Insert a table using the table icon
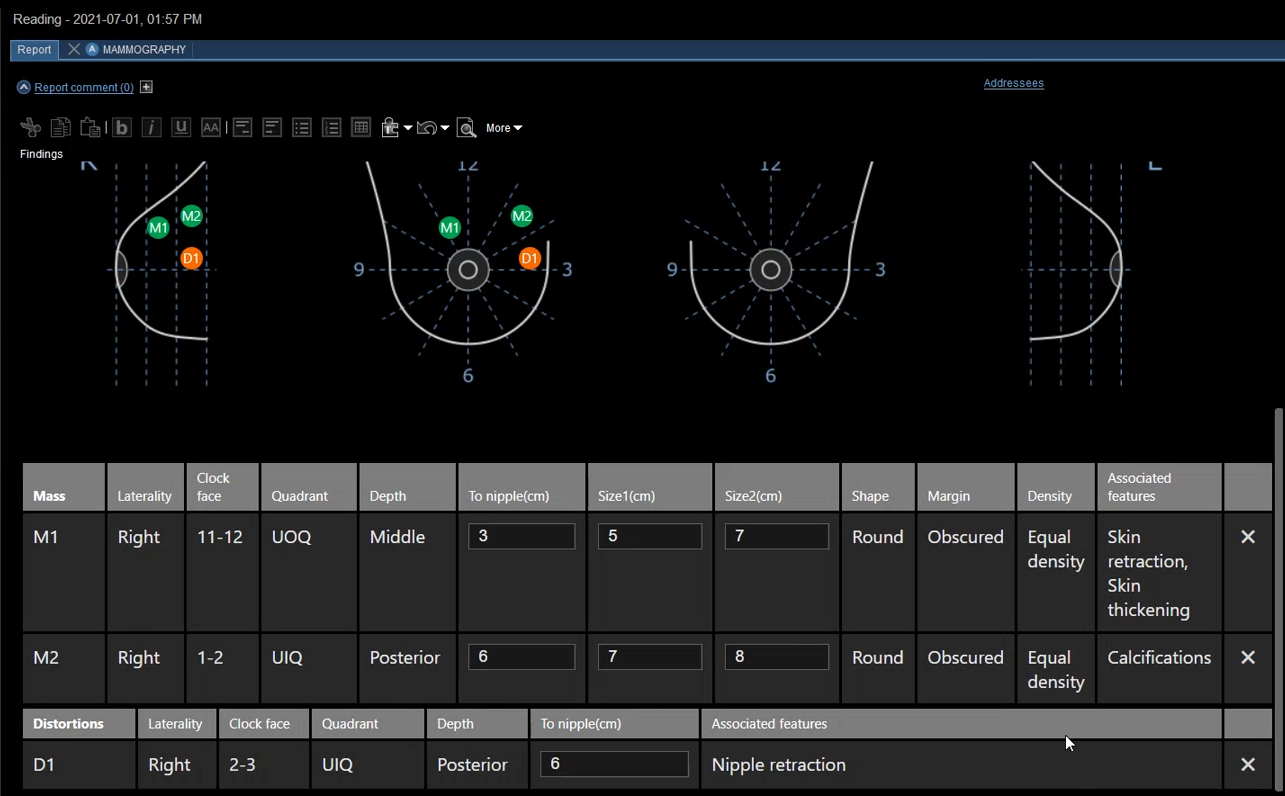 click(x=361, y=128)
